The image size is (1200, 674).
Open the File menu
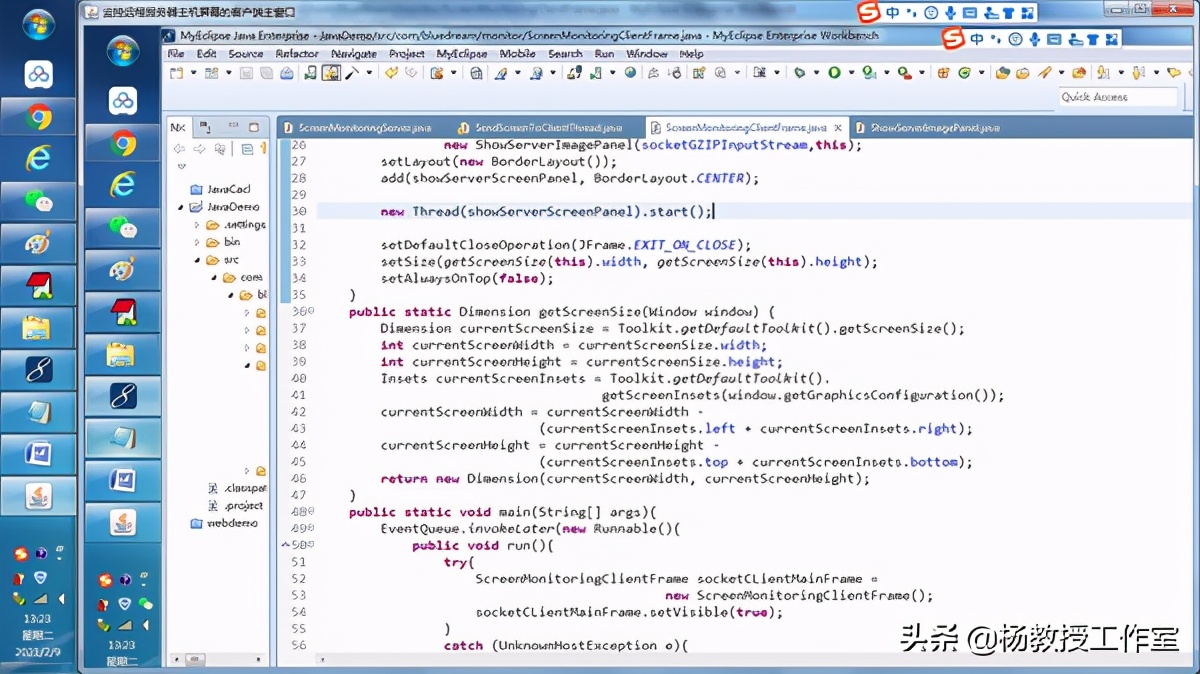tap(175, 54)
